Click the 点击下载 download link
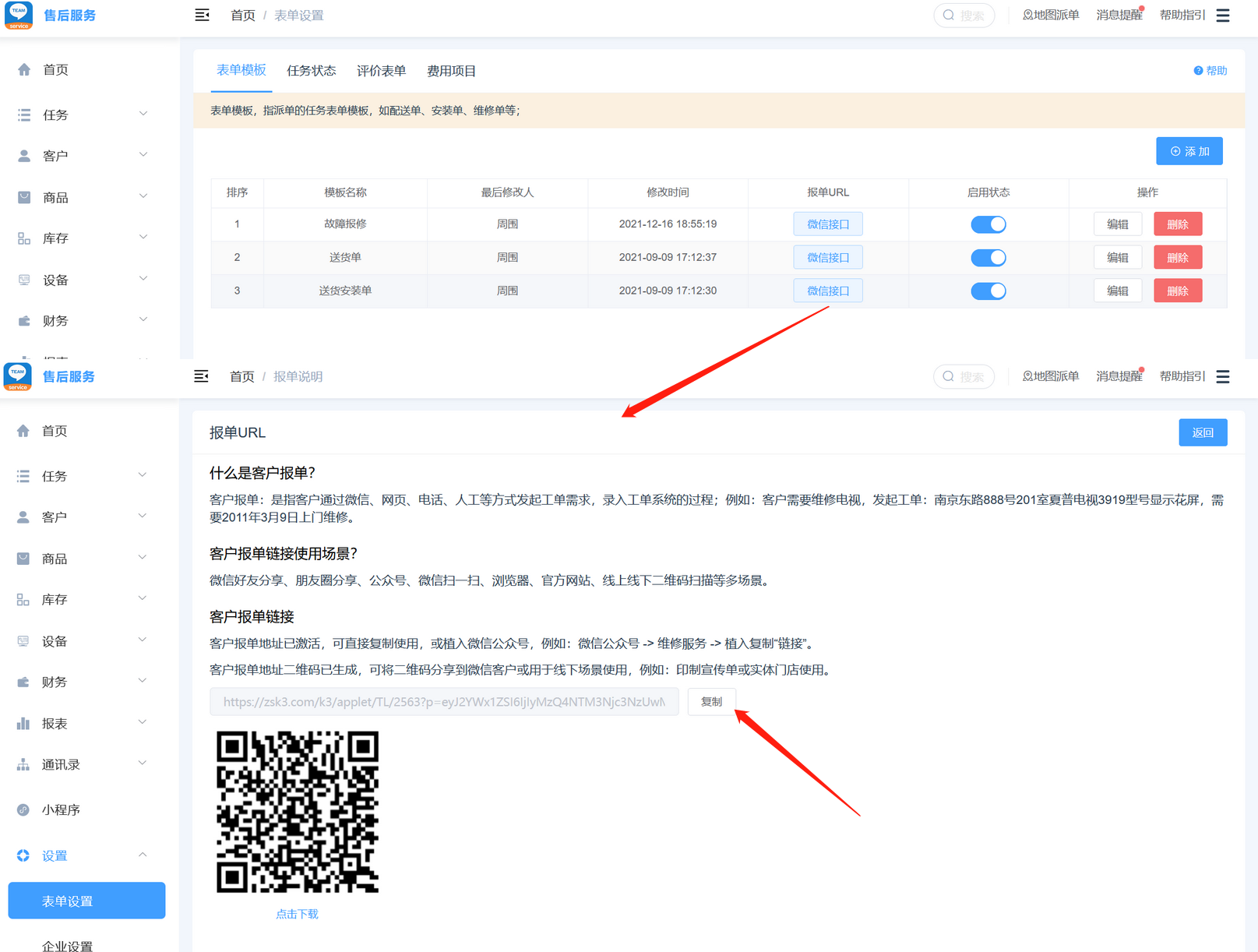The height and width of the screenshot is (952, 1258). click(297, 914)
